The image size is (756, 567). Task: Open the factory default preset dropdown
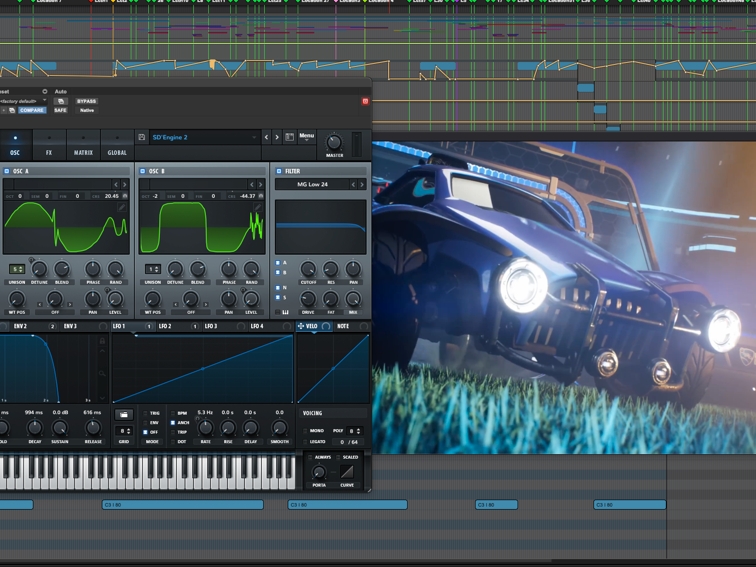click(x=23, y=101)
